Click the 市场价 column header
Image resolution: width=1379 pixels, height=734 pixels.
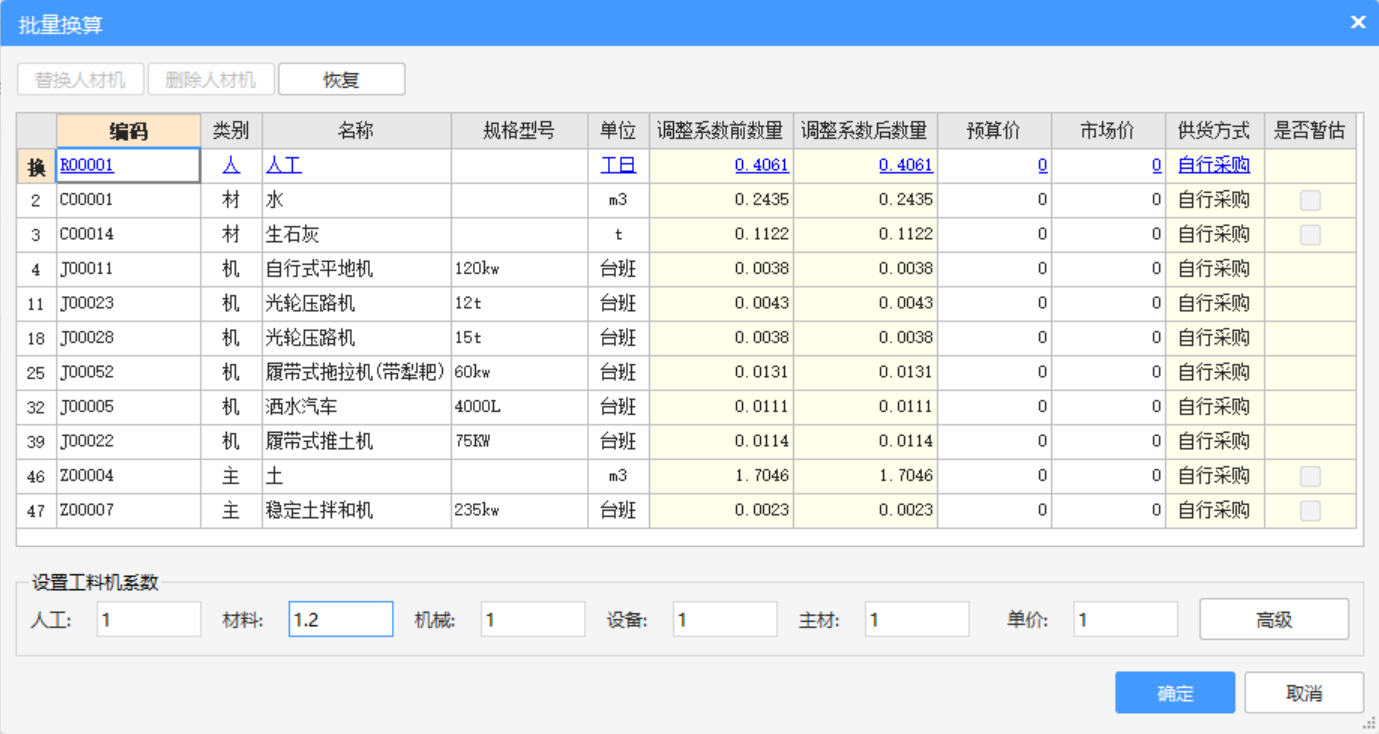pos(1107,131)
